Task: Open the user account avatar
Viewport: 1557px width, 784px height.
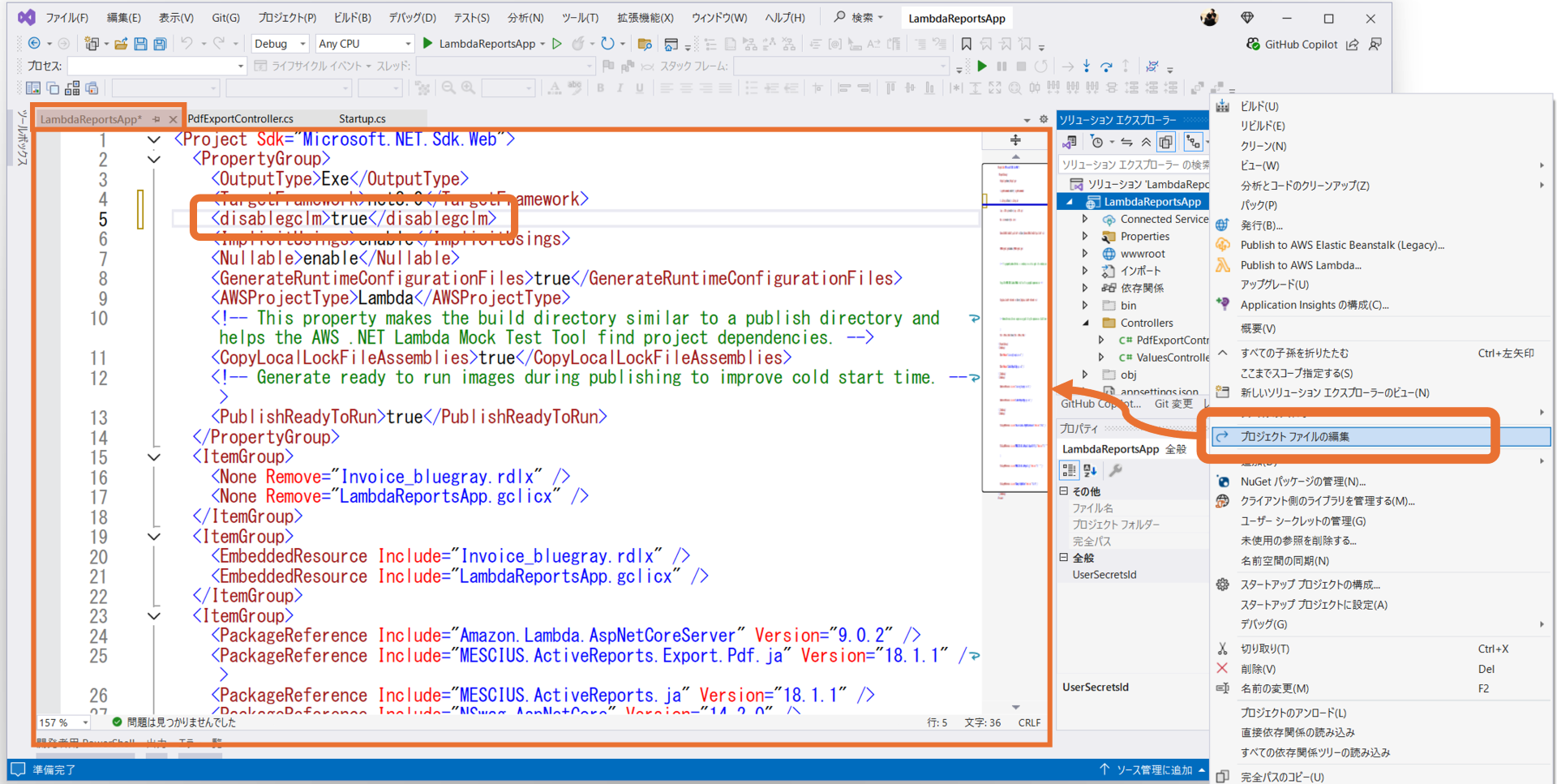Action: [1209, 18]
